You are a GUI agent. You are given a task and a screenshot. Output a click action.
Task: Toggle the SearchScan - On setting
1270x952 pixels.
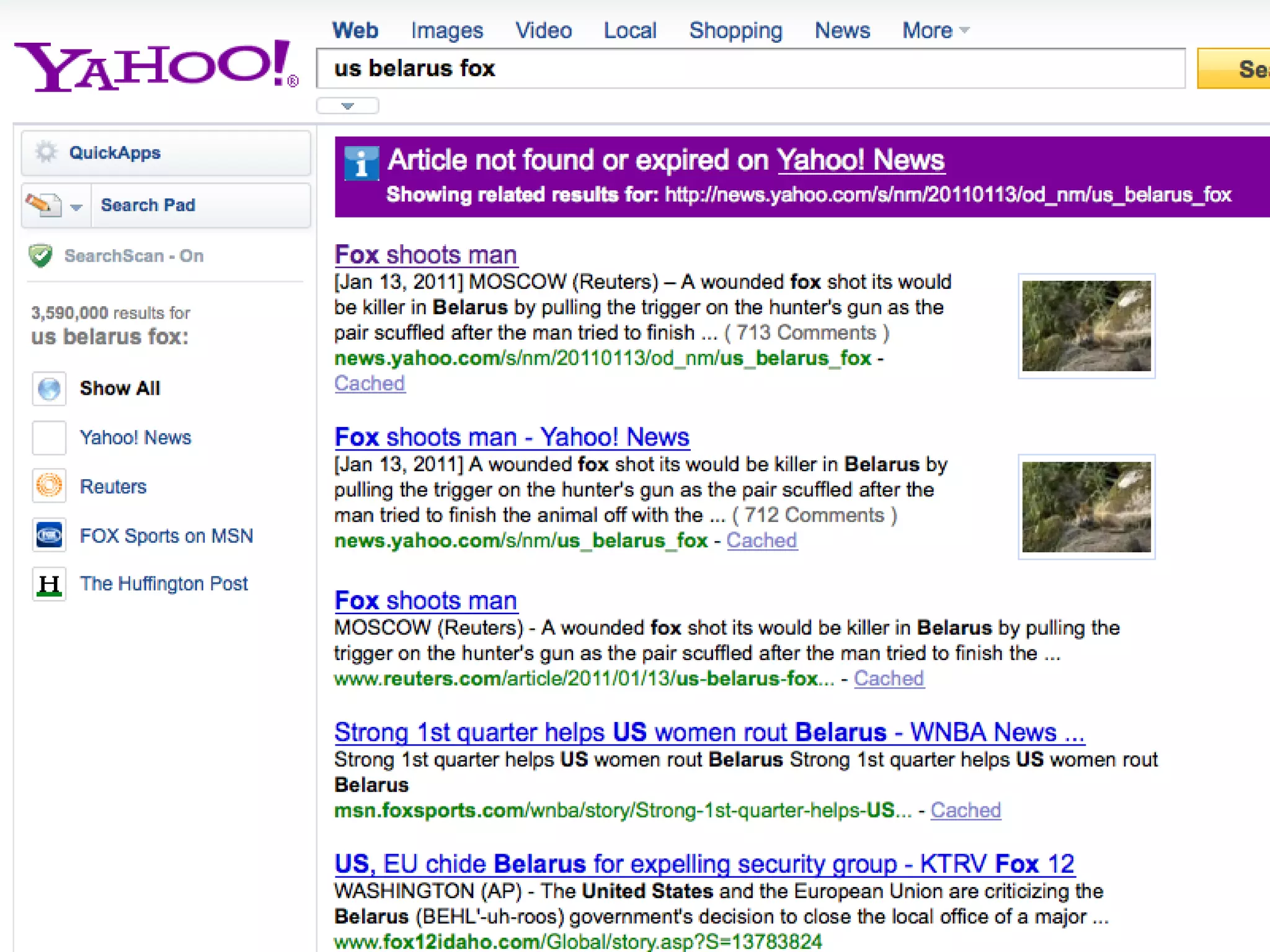pos(133,255)
